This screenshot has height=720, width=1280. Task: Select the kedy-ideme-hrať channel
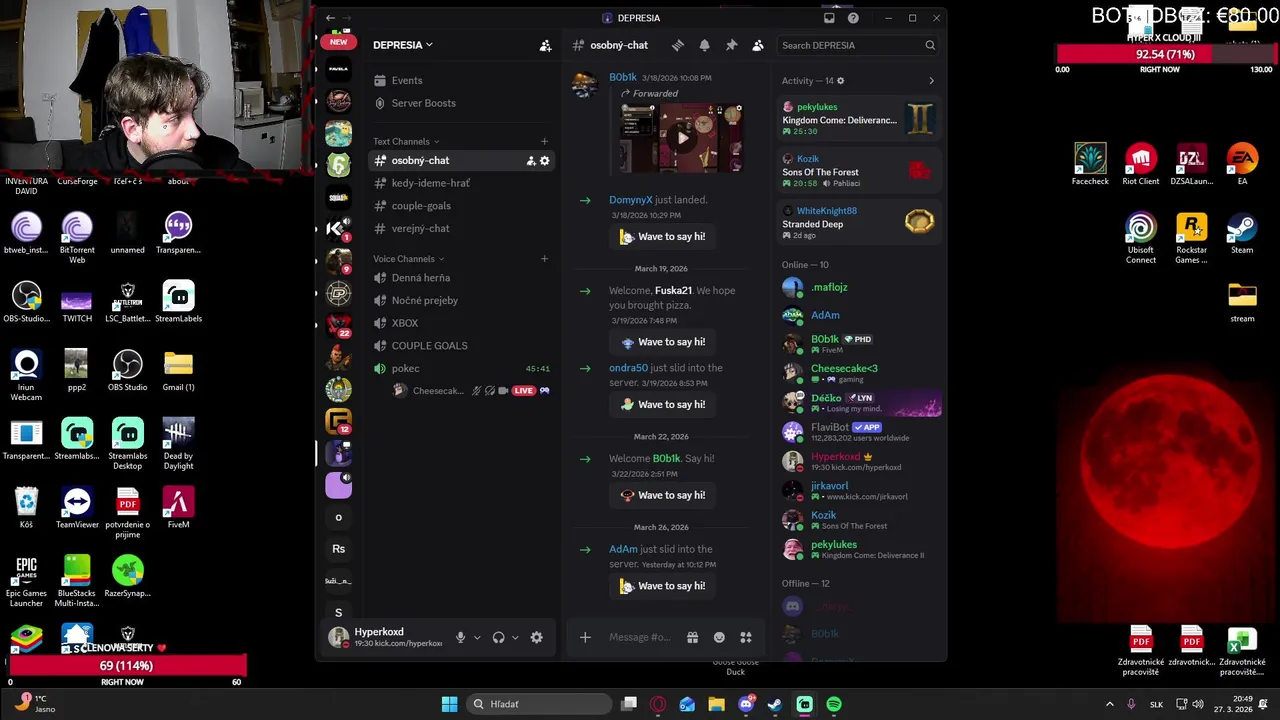(461, 183)
